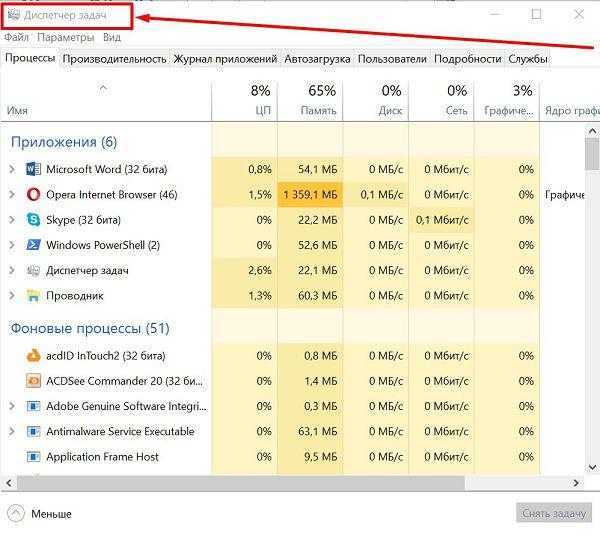Click Microsoft Word 54,1 МБ memory cell
The width and height of the screenshot is (600, 535).
pos(310,169)
